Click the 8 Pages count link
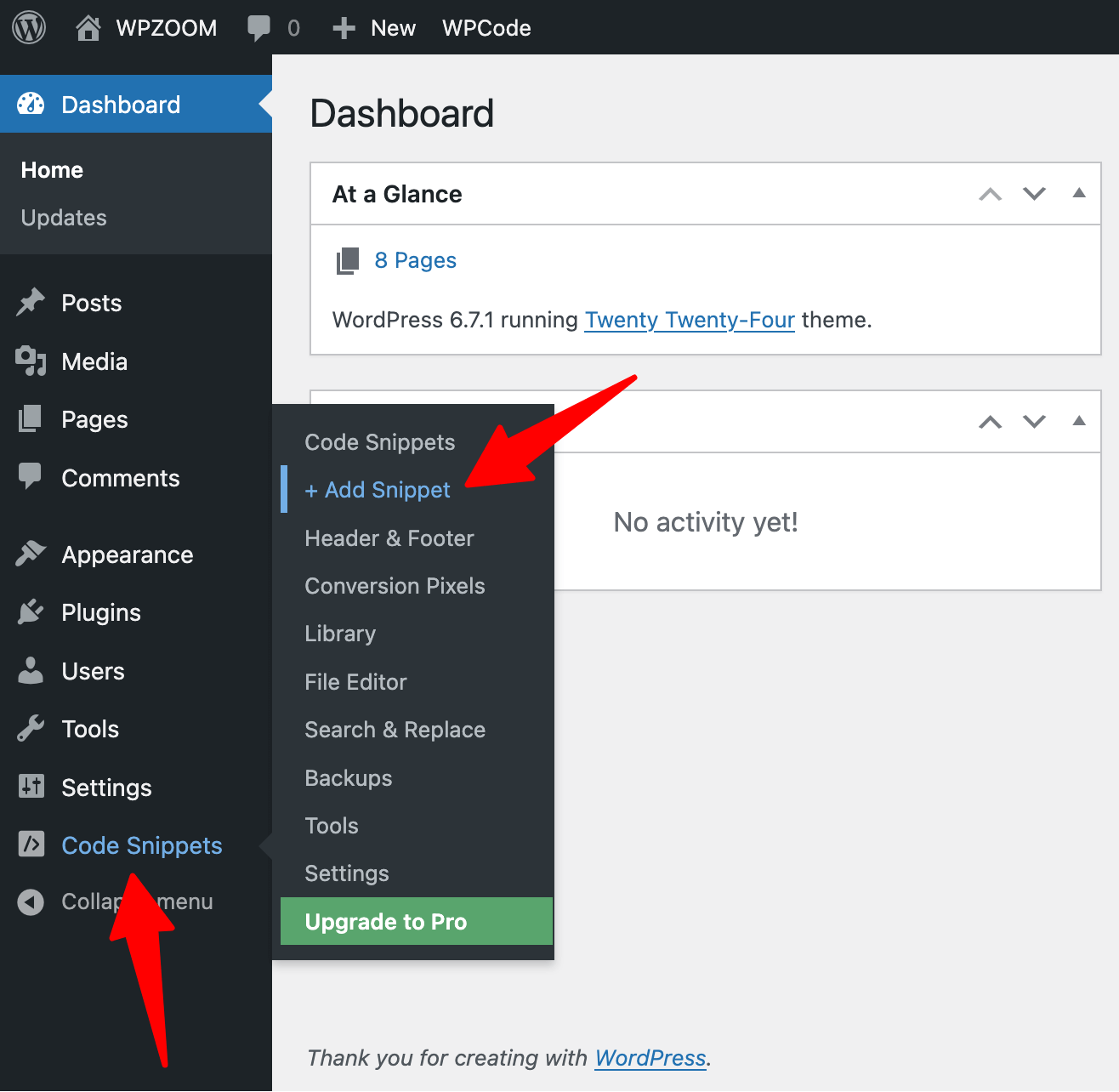 pyautogui.click(x=415, y=260)
